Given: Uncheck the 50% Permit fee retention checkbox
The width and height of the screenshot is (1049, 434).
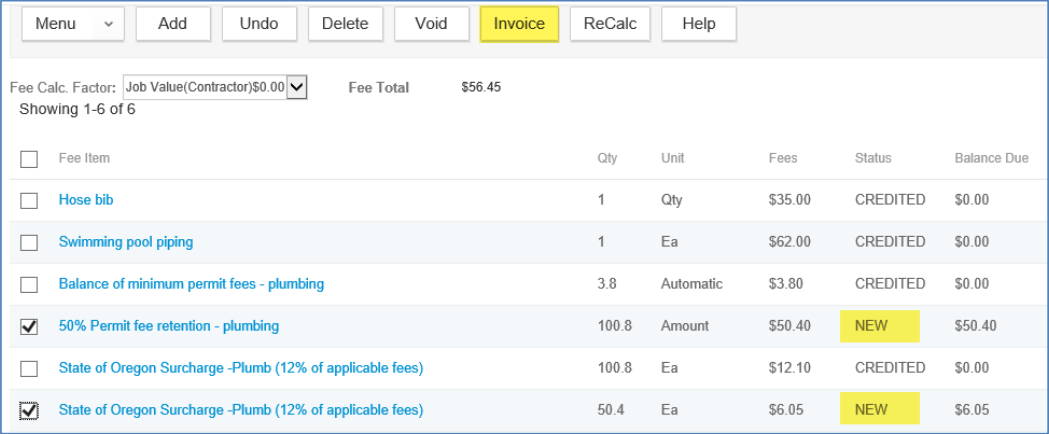Looking at the screenshot, I should click(x=29, y=327).
